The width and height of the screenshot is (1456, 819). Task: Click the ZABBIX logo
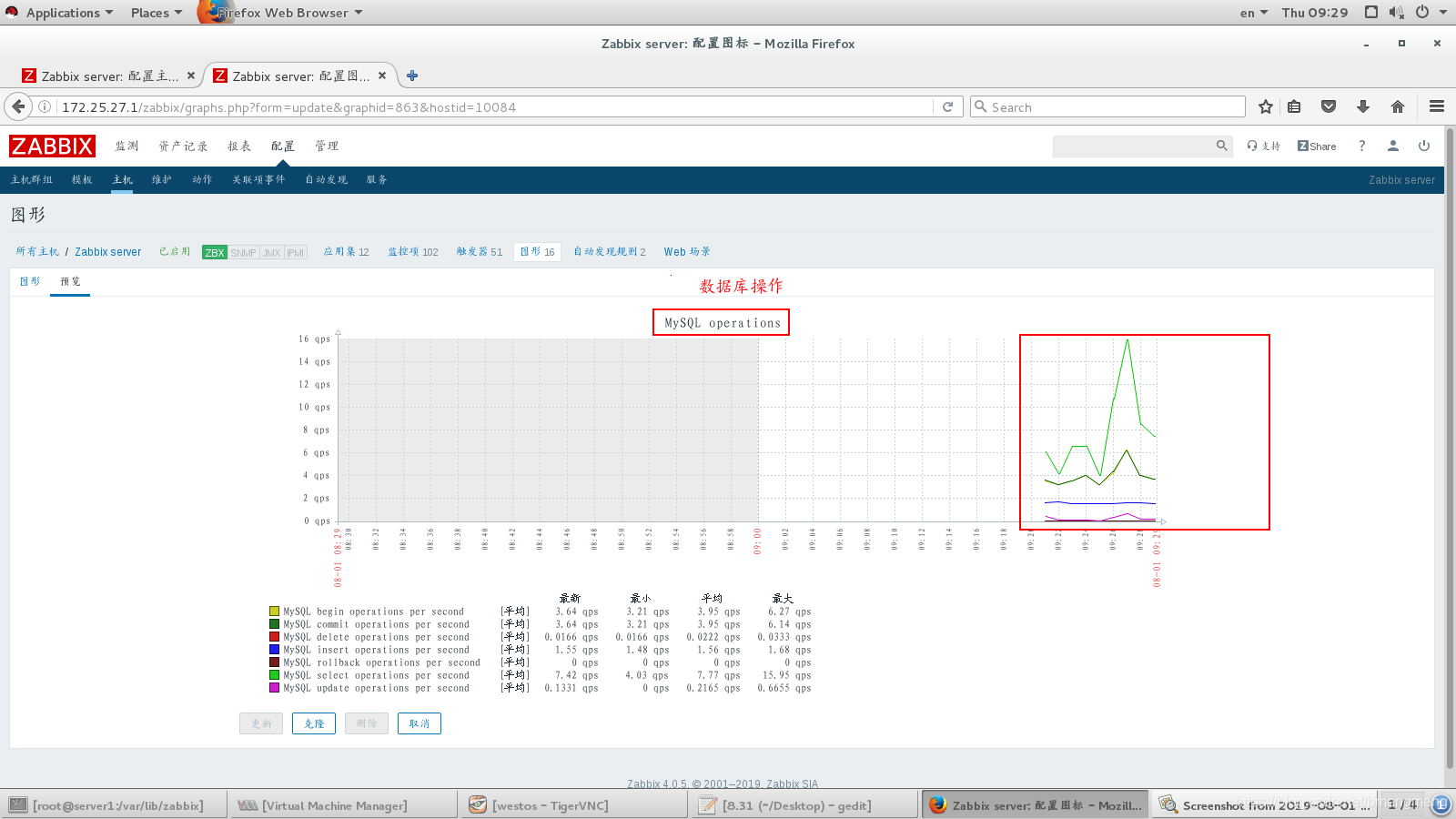tap(52, 146)
